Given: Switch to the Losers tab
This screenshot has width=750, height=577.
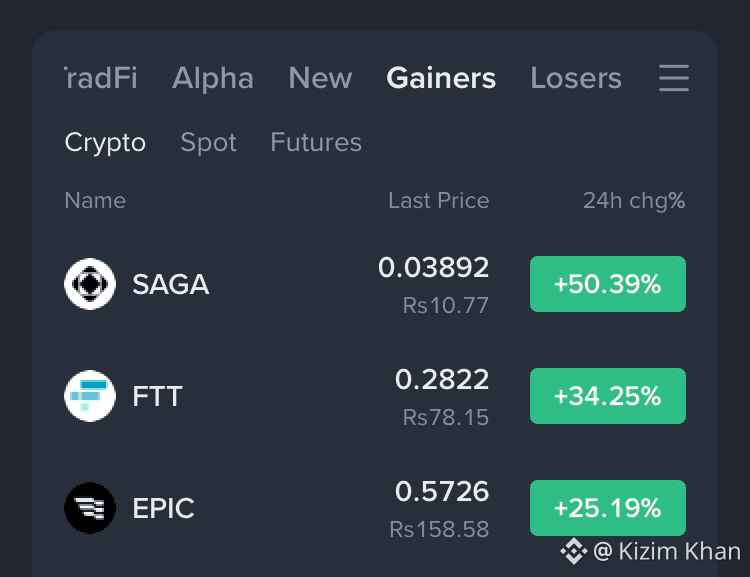Looking at the screenshot, I should [576, 78].
